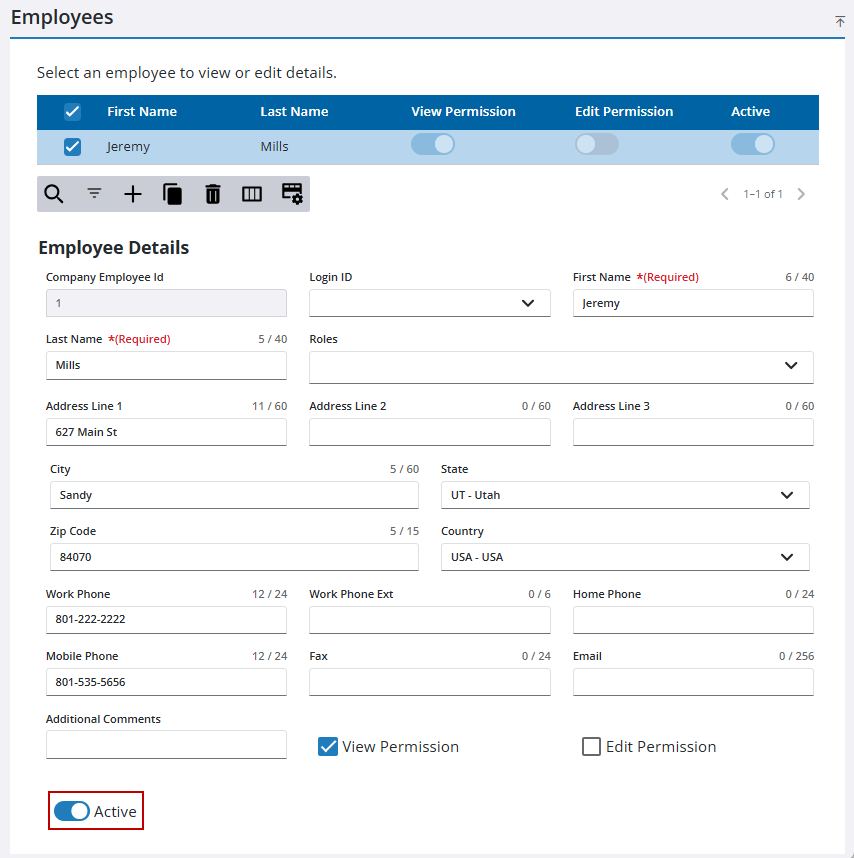
Task: Open the column view options
Action: click(x=251, y=193)
